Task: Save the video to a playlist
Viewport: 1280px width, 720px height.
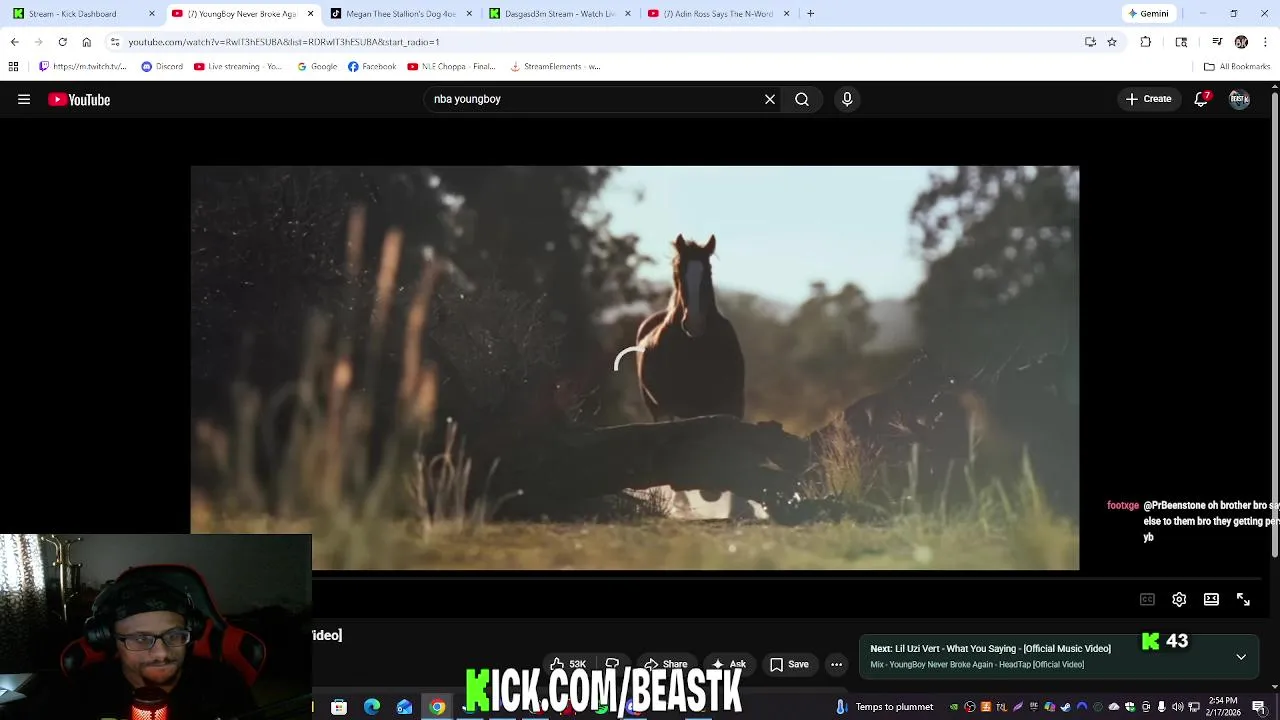Action: 789,664
